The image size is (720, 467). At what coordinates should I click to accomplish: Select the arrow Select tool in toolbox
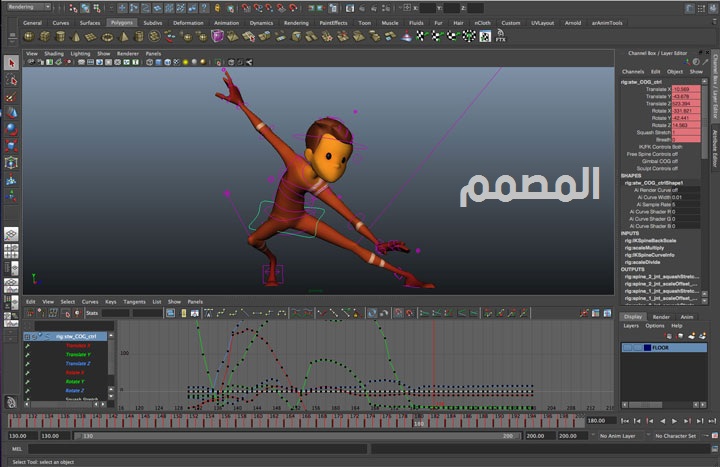[11, 63]
